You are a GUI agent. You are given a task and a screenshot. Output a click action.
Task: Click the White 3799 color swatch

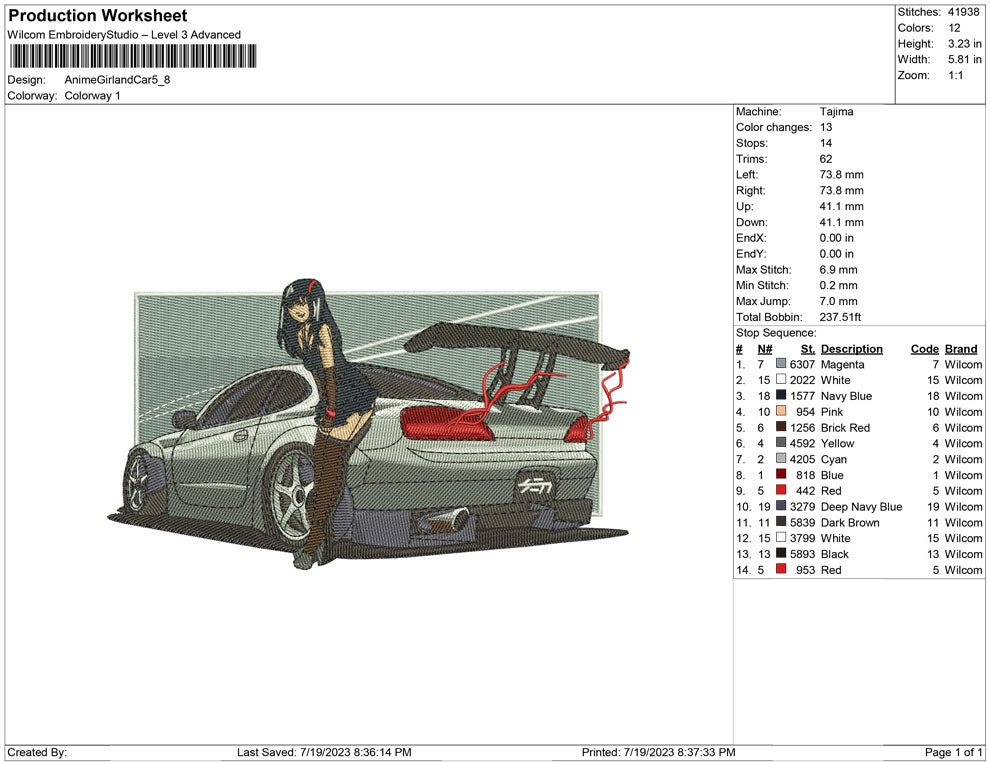point(781,537)
